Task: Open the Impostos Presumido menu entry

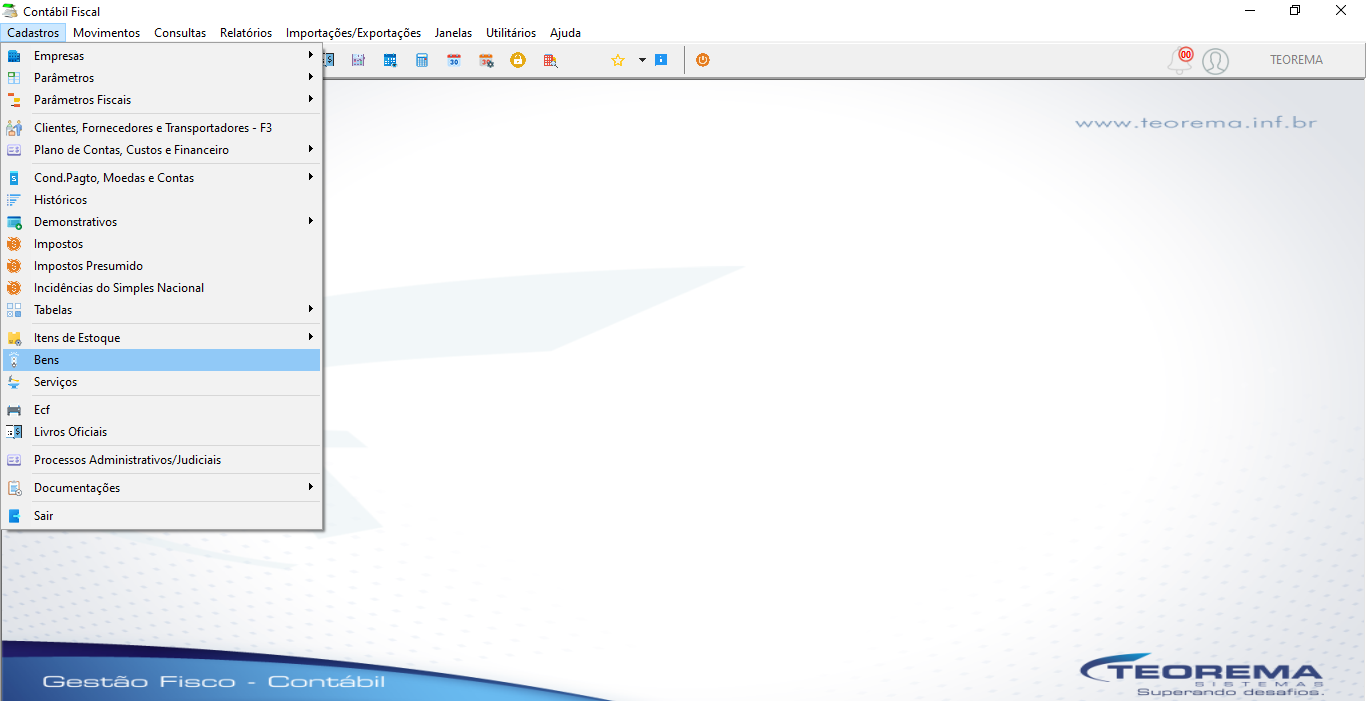Action: coord(161,266)
